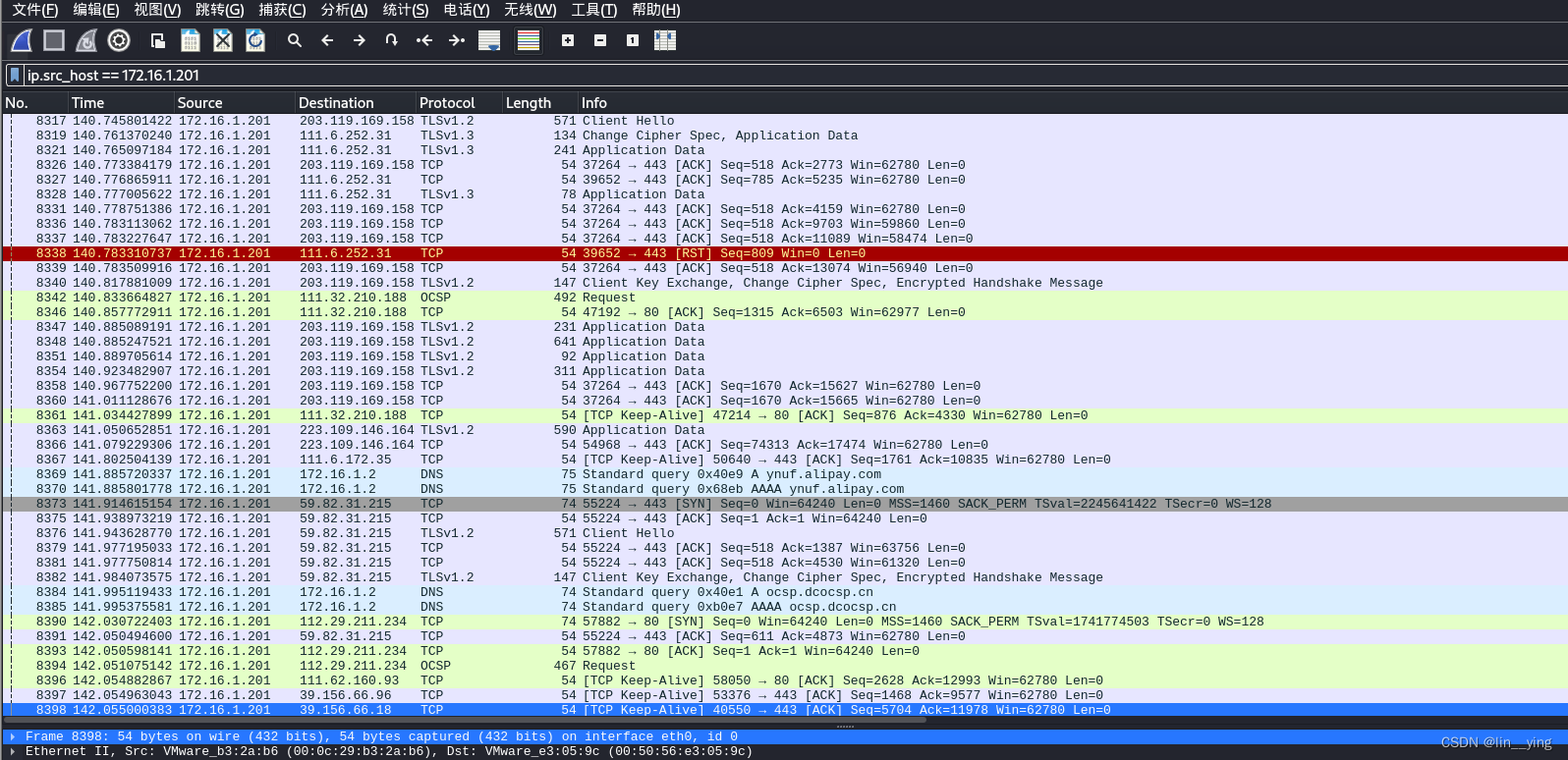Stop the running packet capture
The image size is (1568, 760).
pyautogui.click(x=54, y=40)
